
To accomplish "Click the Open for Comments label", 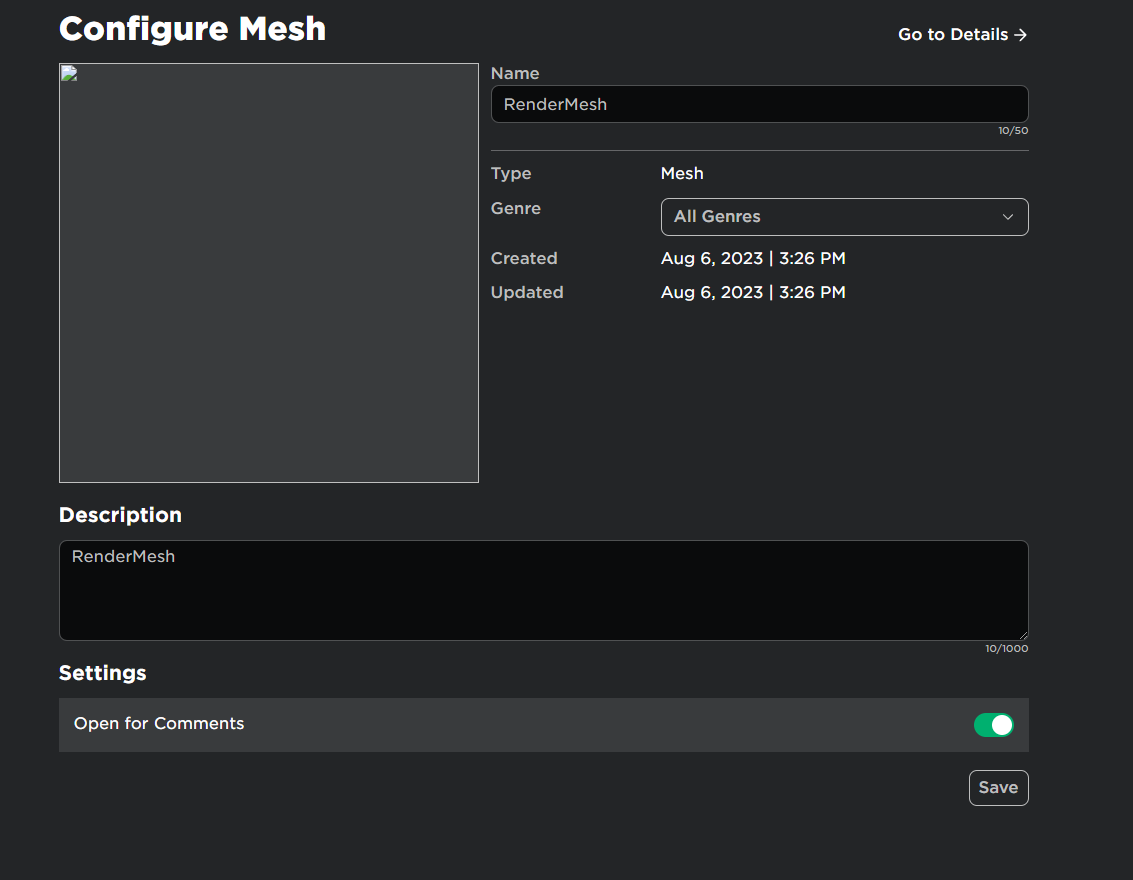I will tap(159, 723).
